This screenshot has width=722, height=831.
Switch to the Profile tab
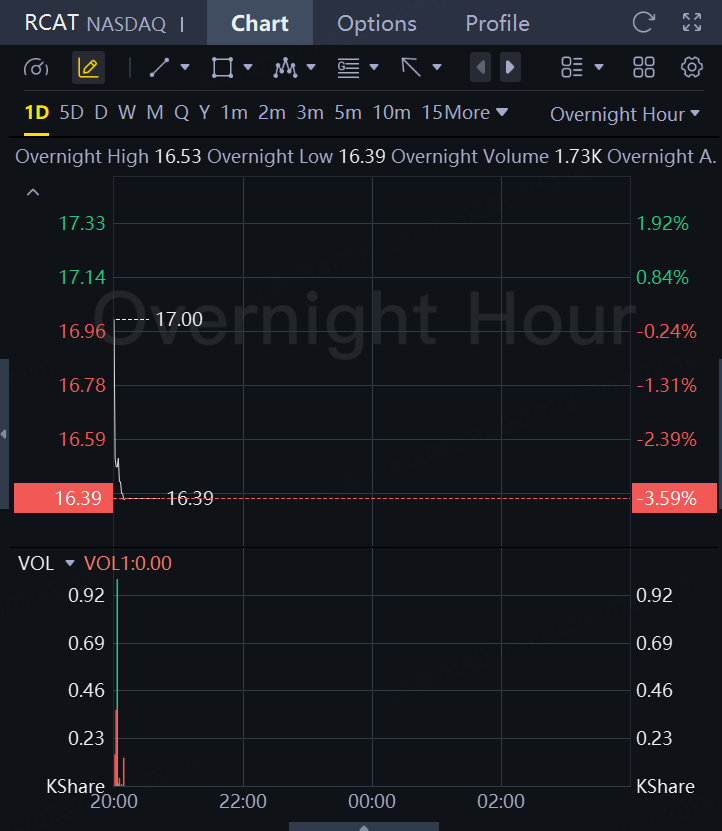[497, 23]
